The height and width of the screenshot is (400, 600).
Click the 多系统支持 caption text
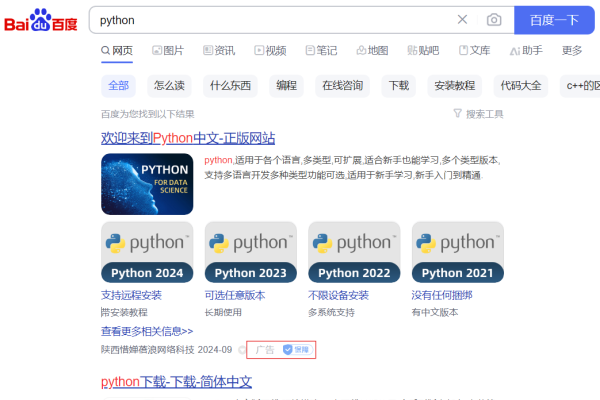coord(331,312)
